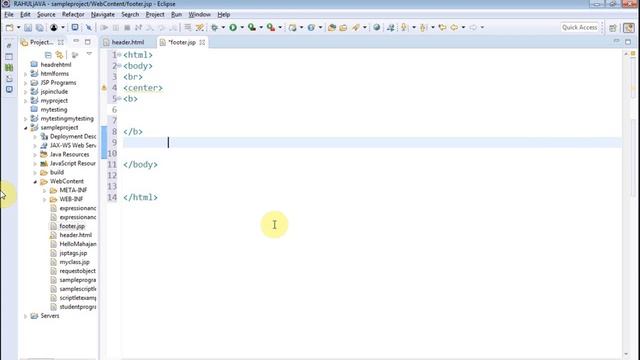Open the Refactor menu
640x360 pixels.
click(x=73, y=14)
